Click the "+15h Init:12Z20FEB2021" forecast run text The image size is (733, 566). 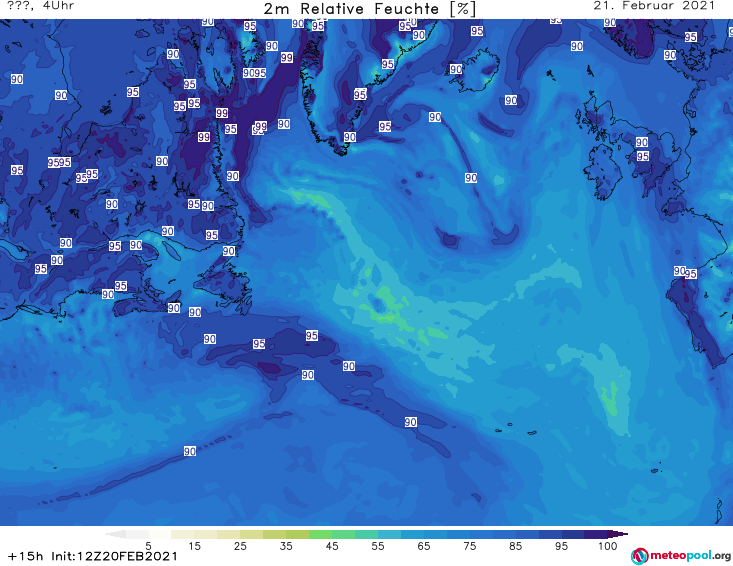point(93,556)
